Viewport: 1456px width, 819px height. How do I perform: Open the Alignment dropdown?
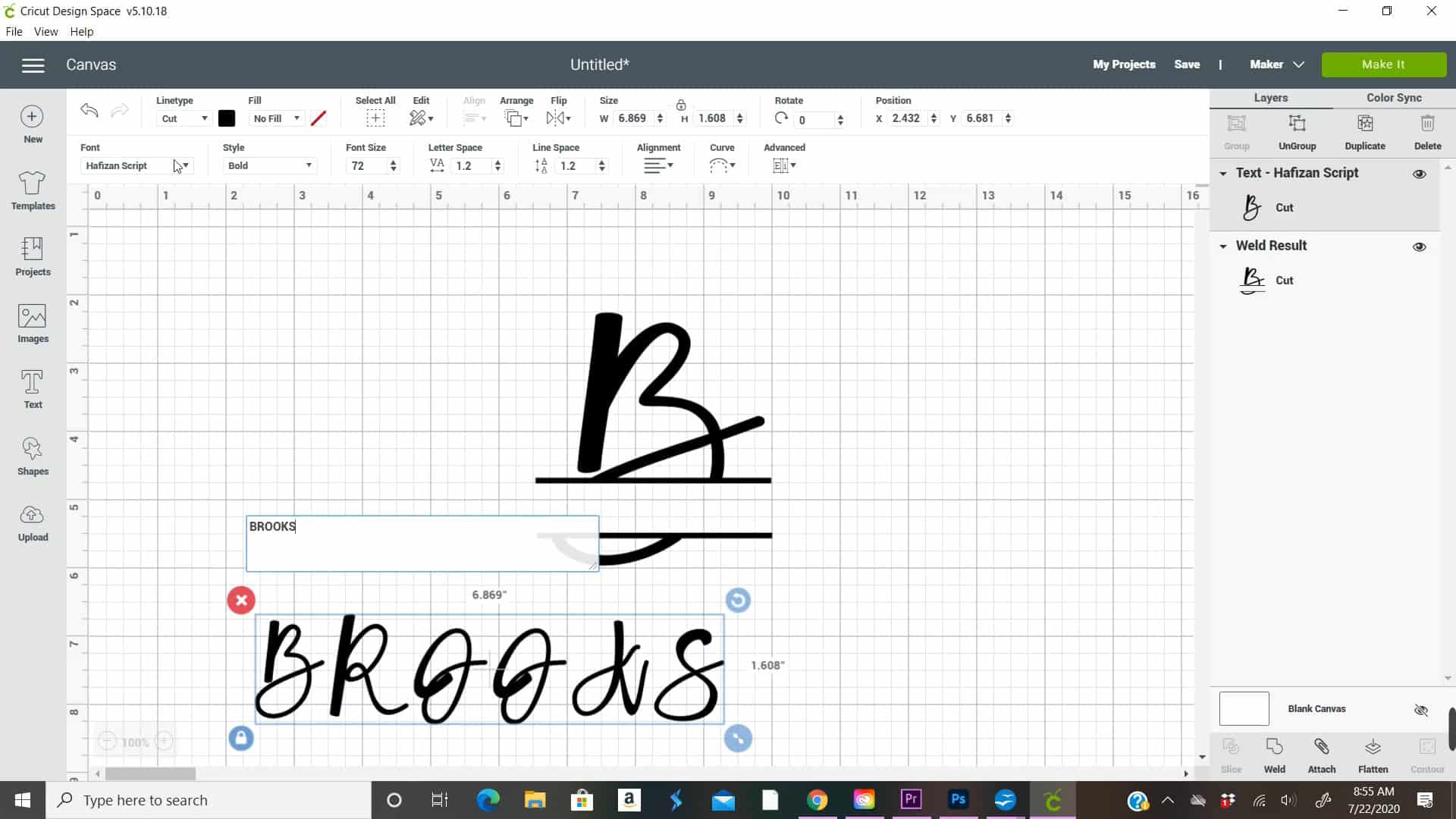point(658,165)
